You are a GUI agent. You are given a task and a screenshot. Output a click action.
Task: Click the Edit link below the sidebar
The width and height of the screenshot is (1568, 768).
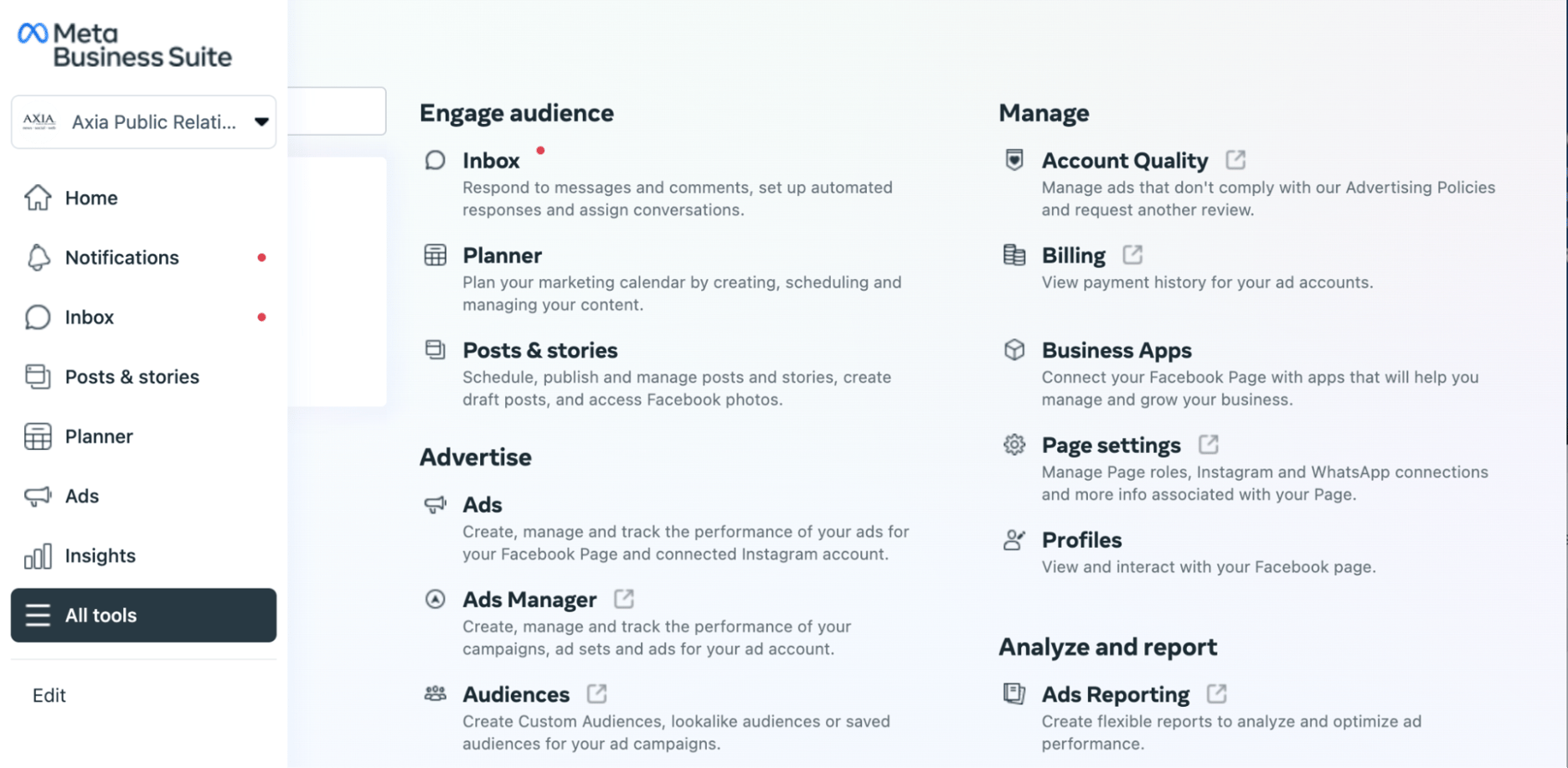(x=49, y=694)
